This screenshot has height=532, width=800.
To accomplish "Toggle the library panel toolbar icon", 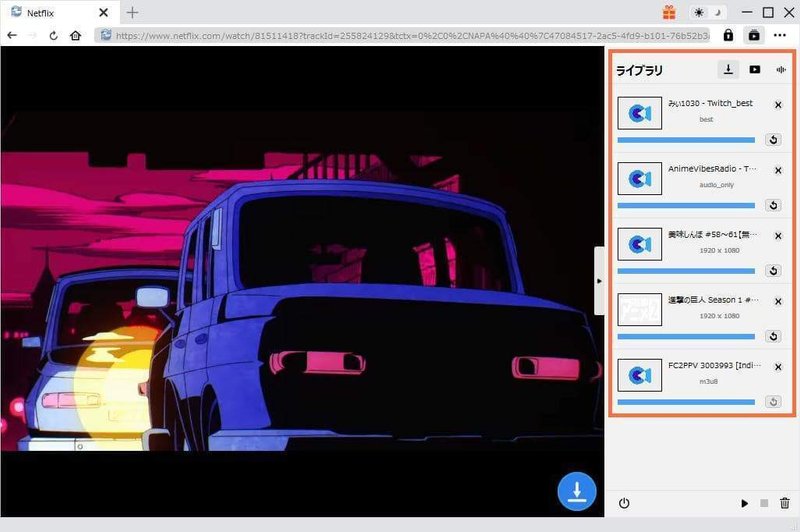I will tap(754, 35).
